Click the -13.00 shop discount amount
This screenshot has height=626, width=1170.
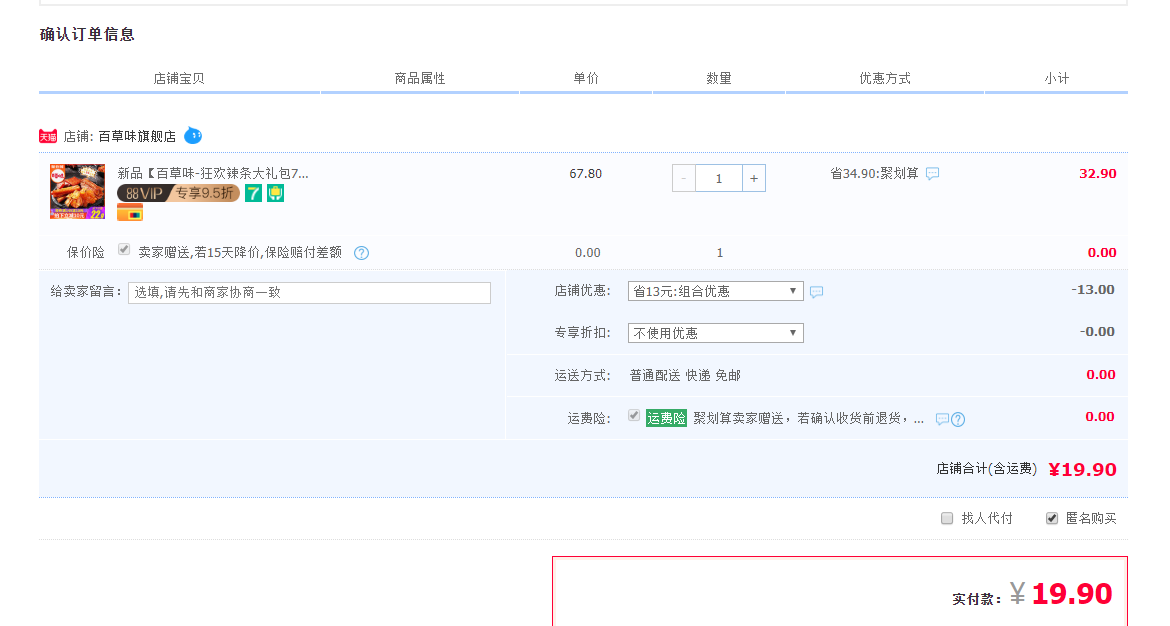(1092, 289)
